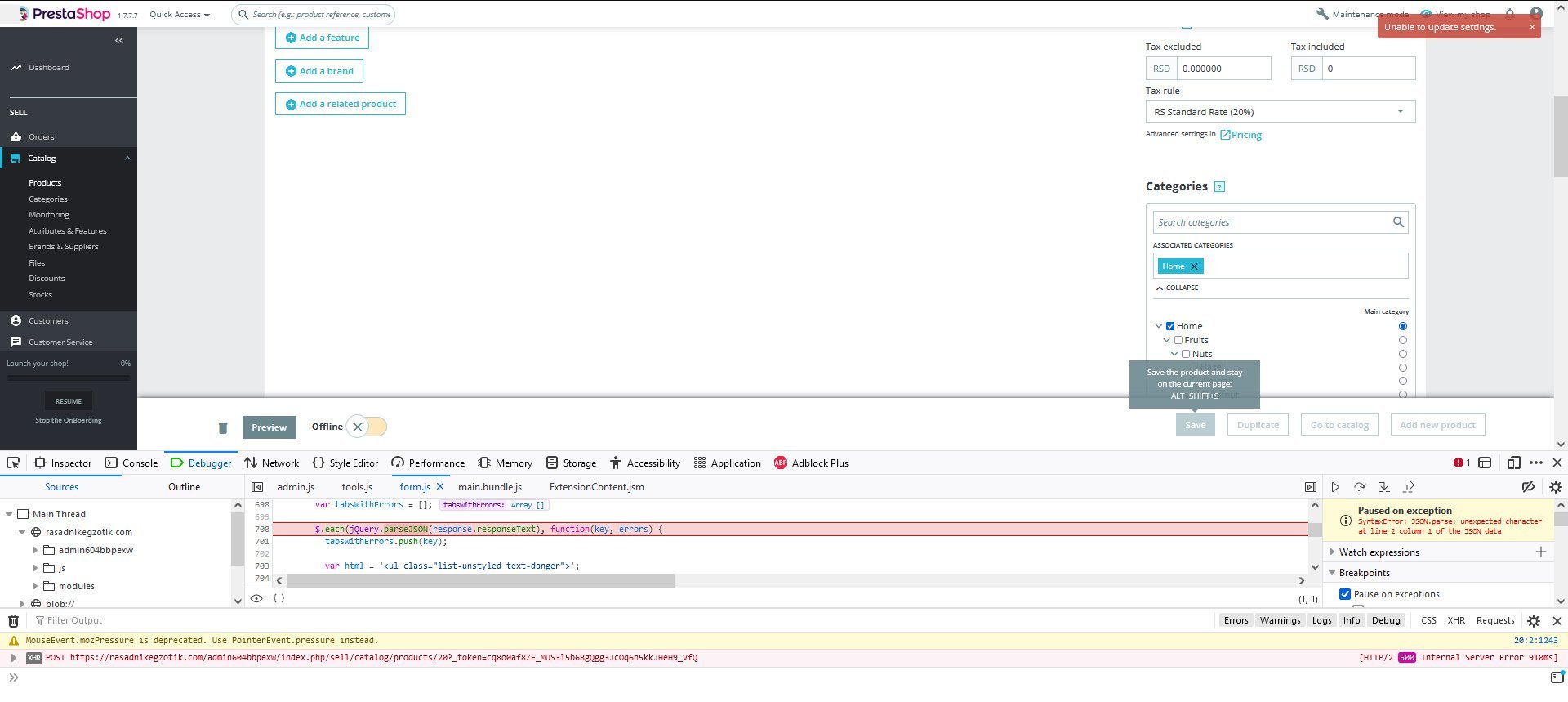Open console settings gear
Screen dimensions: 1568x702
(x=1534, y=621)
